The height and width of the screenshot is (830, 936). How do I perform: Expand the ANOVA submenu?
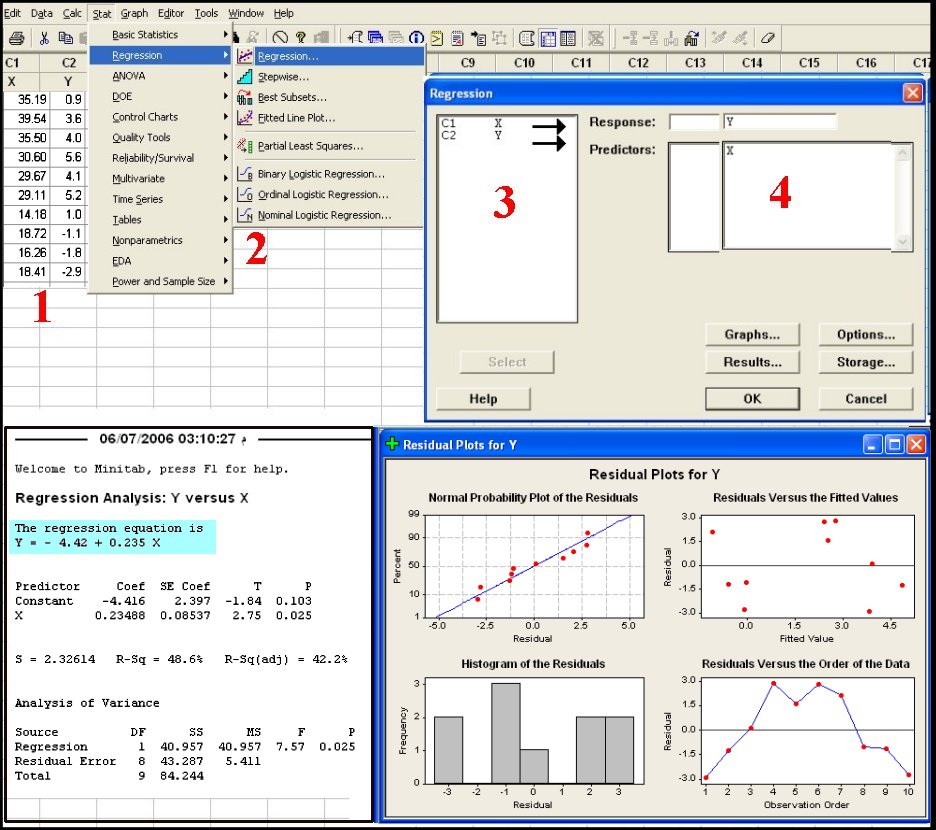point(161,76)
